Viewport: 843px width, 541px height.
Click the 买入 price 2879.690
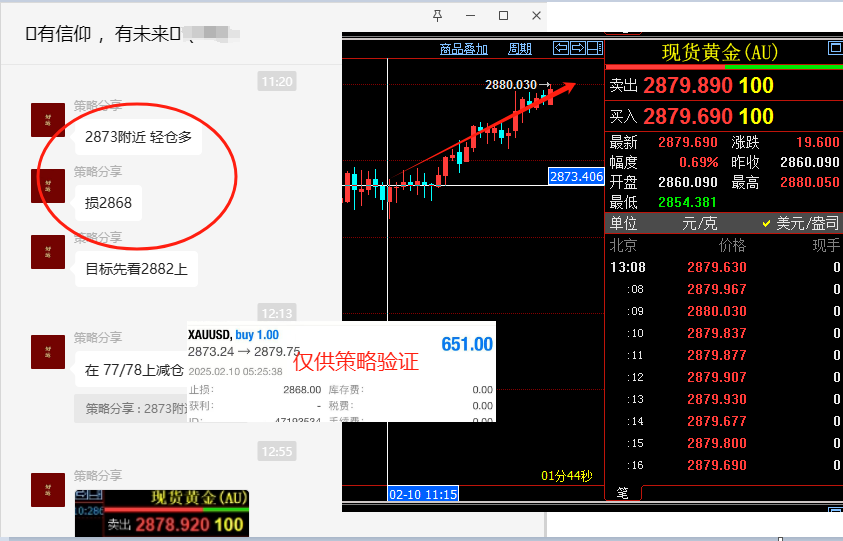click(688, 116)
